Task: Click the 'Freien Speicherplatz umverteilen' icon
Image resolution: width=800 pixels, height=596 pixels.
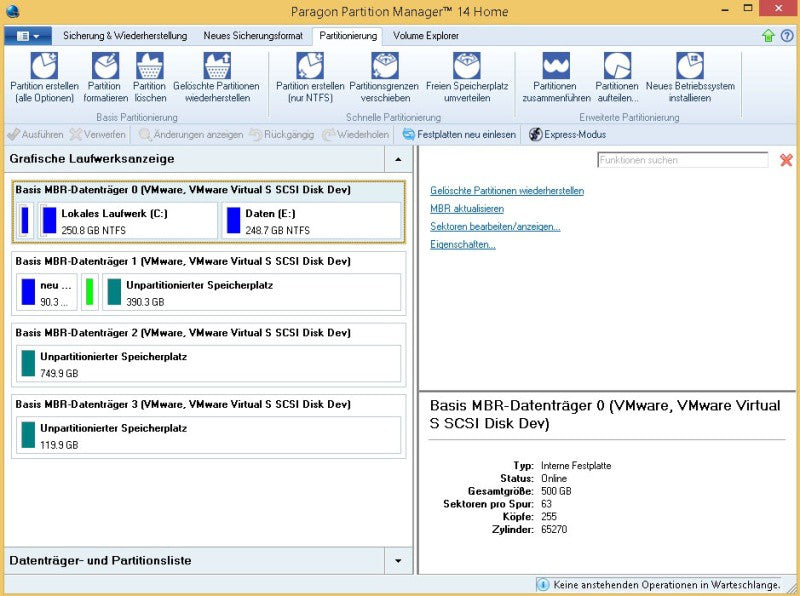Action: pyautogui.click(x=467, y=66)
